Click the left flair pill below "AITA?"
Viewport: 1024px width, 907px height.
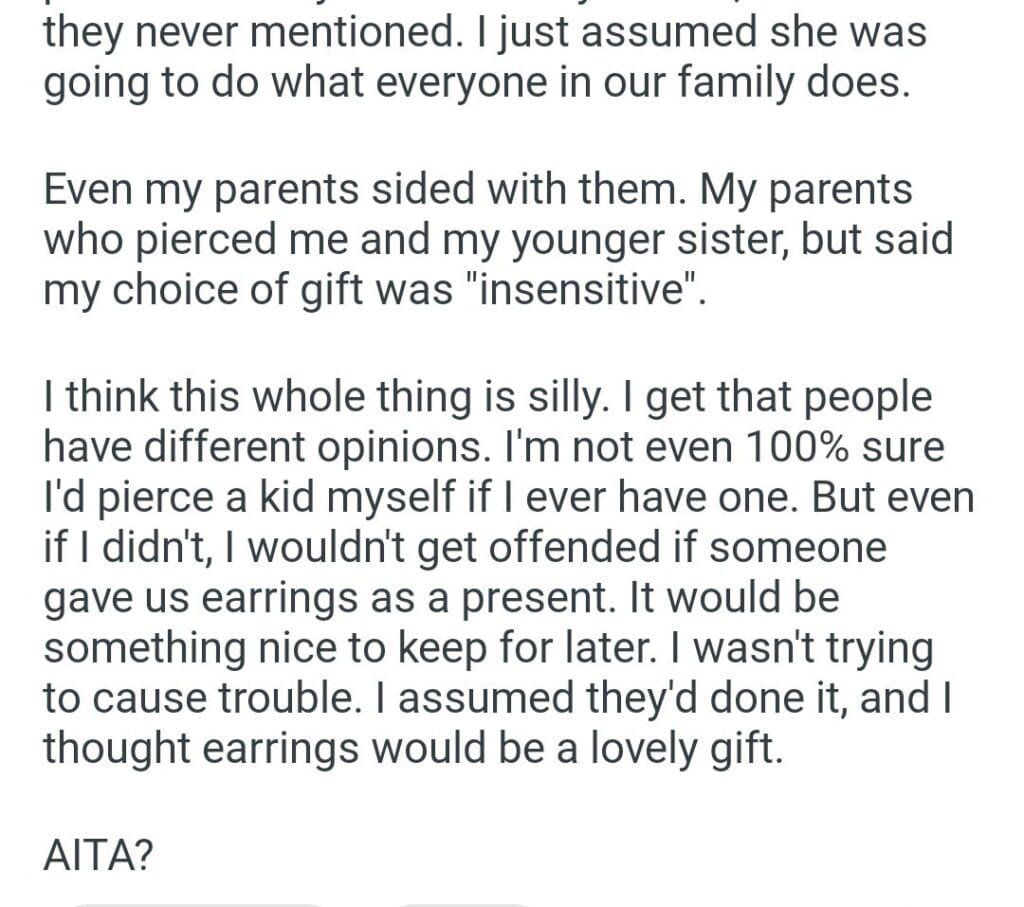[x=200, y=903]
